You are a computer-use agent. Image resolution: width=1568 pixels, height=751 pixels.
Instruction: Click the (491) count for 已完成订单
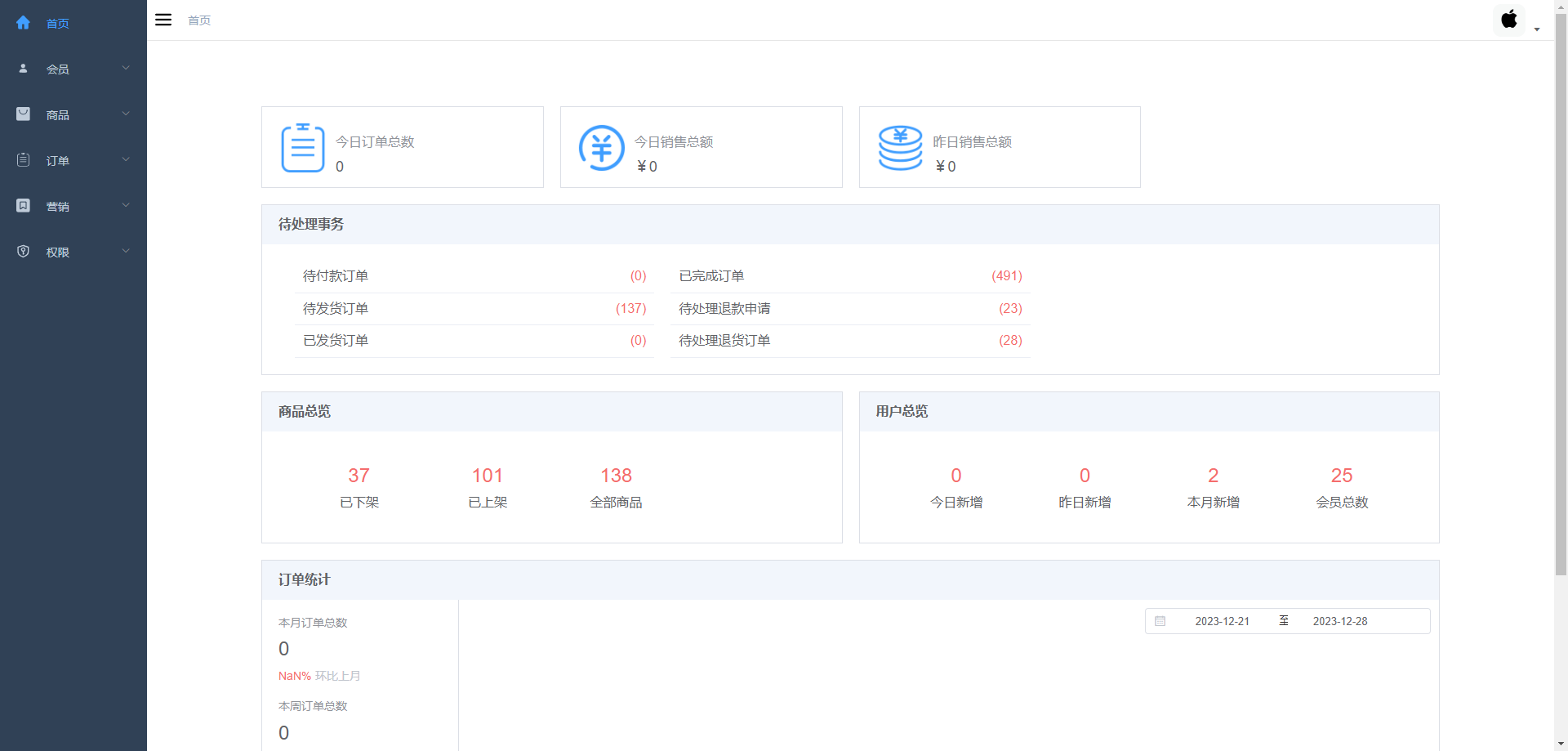click(x=1007, y=276)
